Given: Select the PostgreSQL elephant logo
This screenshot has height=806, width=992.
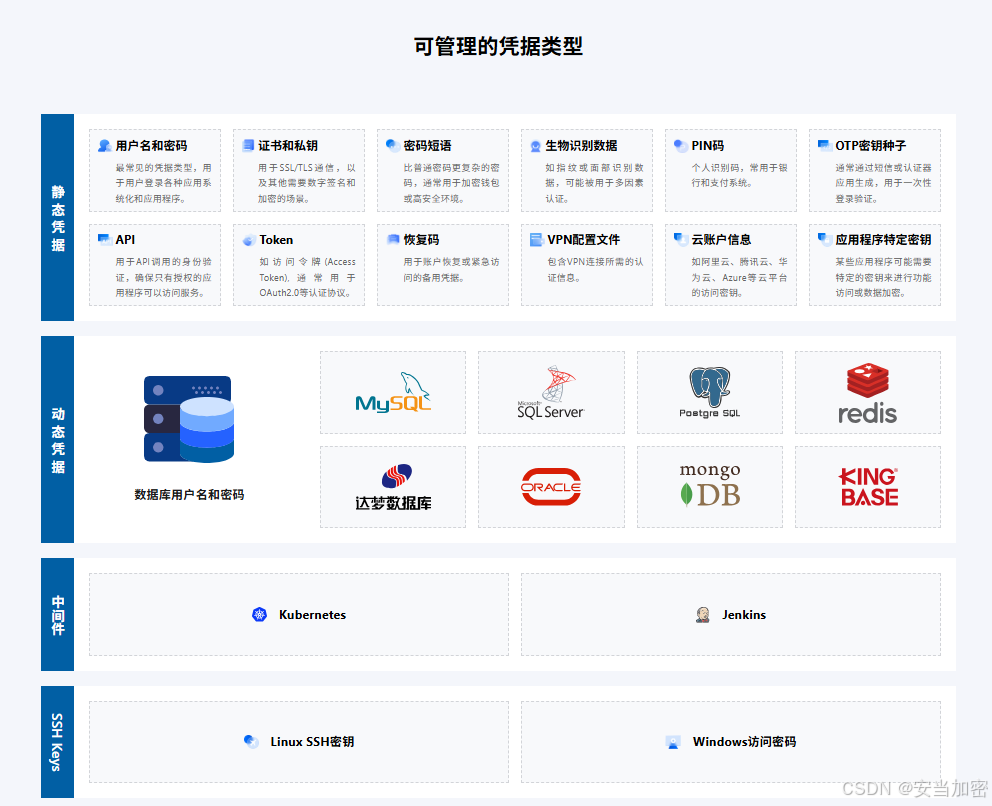Looking at the screenshot, I should tap(709, 386).
